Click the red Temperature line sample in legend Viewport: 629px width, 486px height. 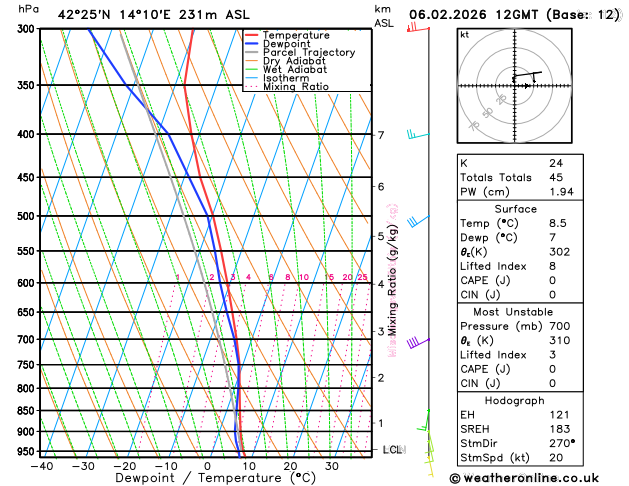252,35
